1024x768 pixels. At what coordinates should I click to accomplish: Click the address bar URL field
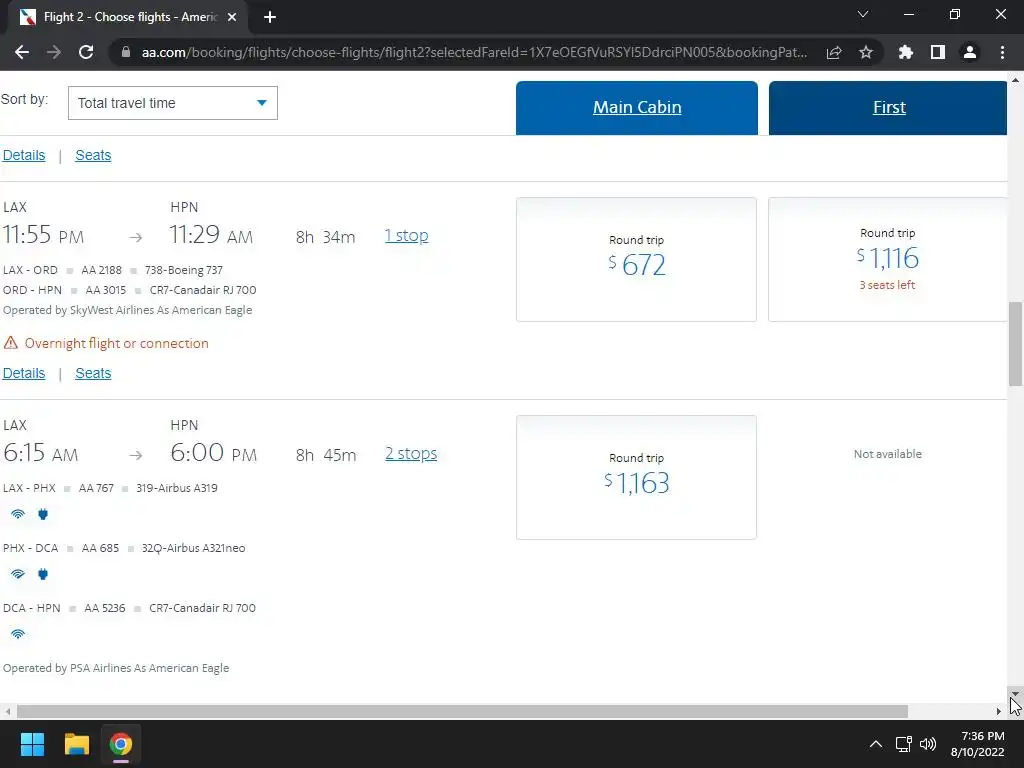(474, 52)
